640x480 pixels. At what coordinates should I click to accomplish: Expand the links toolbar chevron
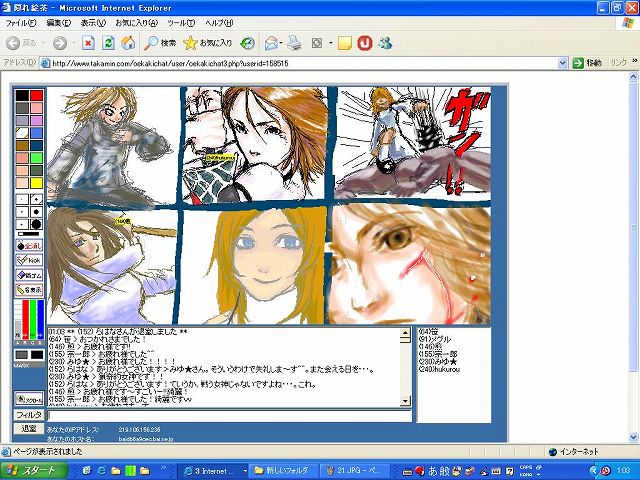[x=634, y=61]
